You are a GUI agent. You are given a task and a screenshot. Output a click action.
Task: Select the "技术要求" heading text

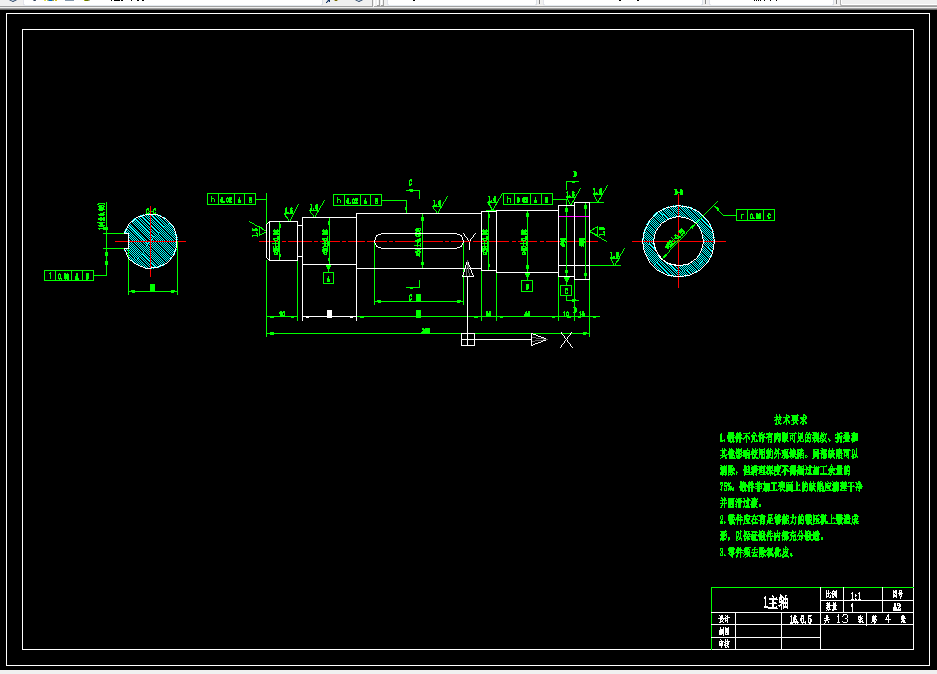pyautogui.click(x=791, y=419)
